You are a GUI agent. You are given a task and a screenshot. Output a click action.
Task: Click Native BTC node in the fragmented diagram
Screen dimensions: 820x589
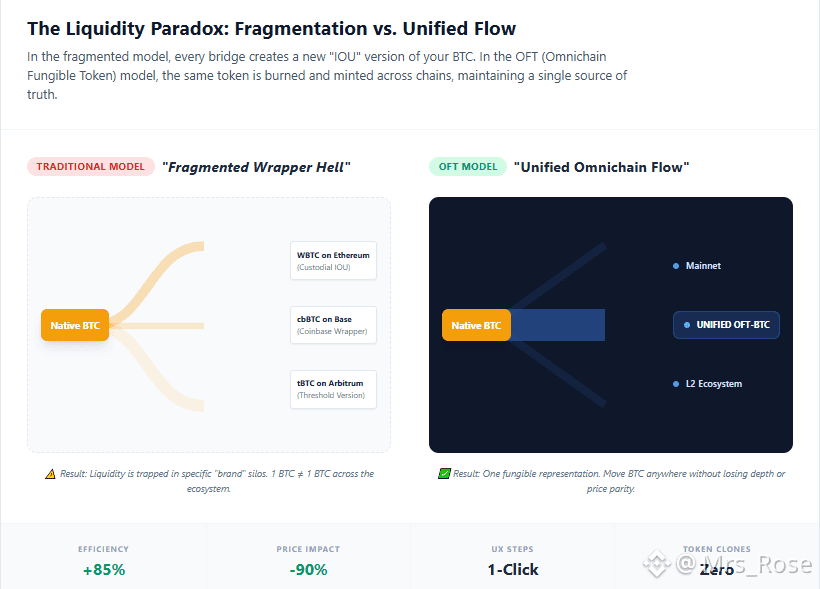click(x=75, y=325)
